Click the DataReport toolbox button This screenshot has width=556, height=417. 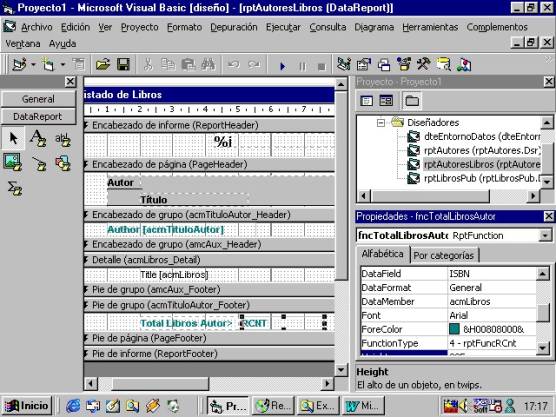point(38,116)
